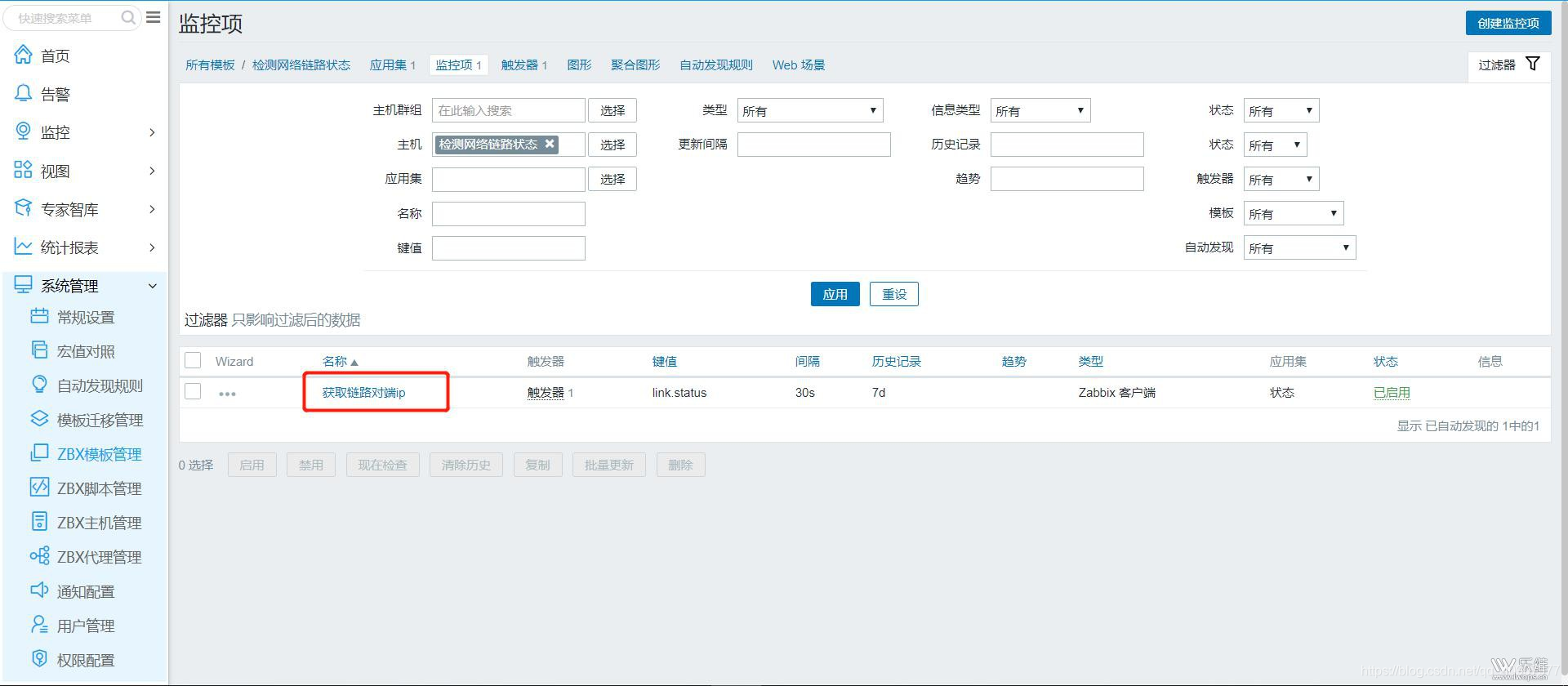Expand the 视图 sidebar chevron
The height and width of the screenshot is (686, 1568).
152,171
